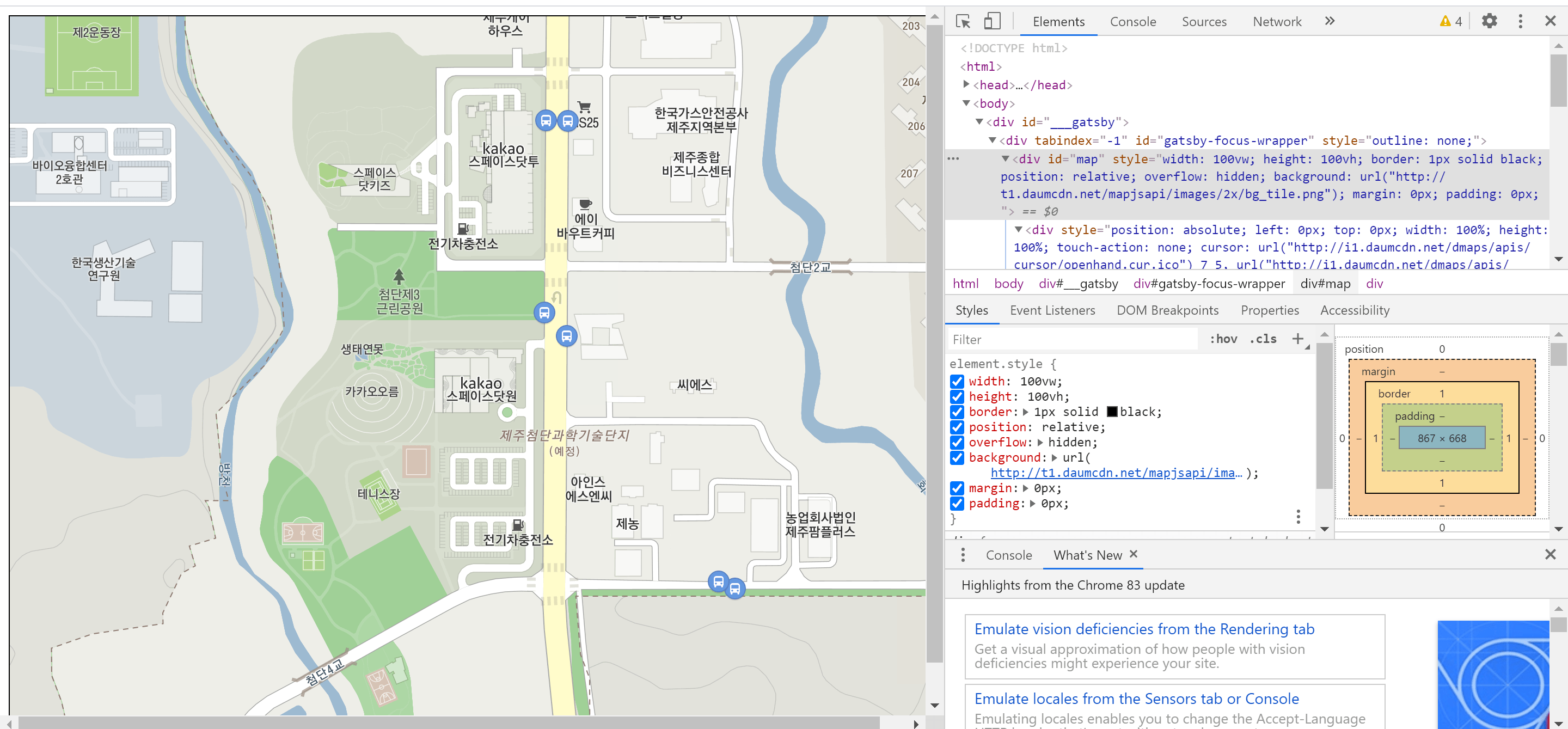Screen dimensions: 1568x729
Task: Open the three-dot menu in the element.style rule
Action: (x=1298, y=517)
